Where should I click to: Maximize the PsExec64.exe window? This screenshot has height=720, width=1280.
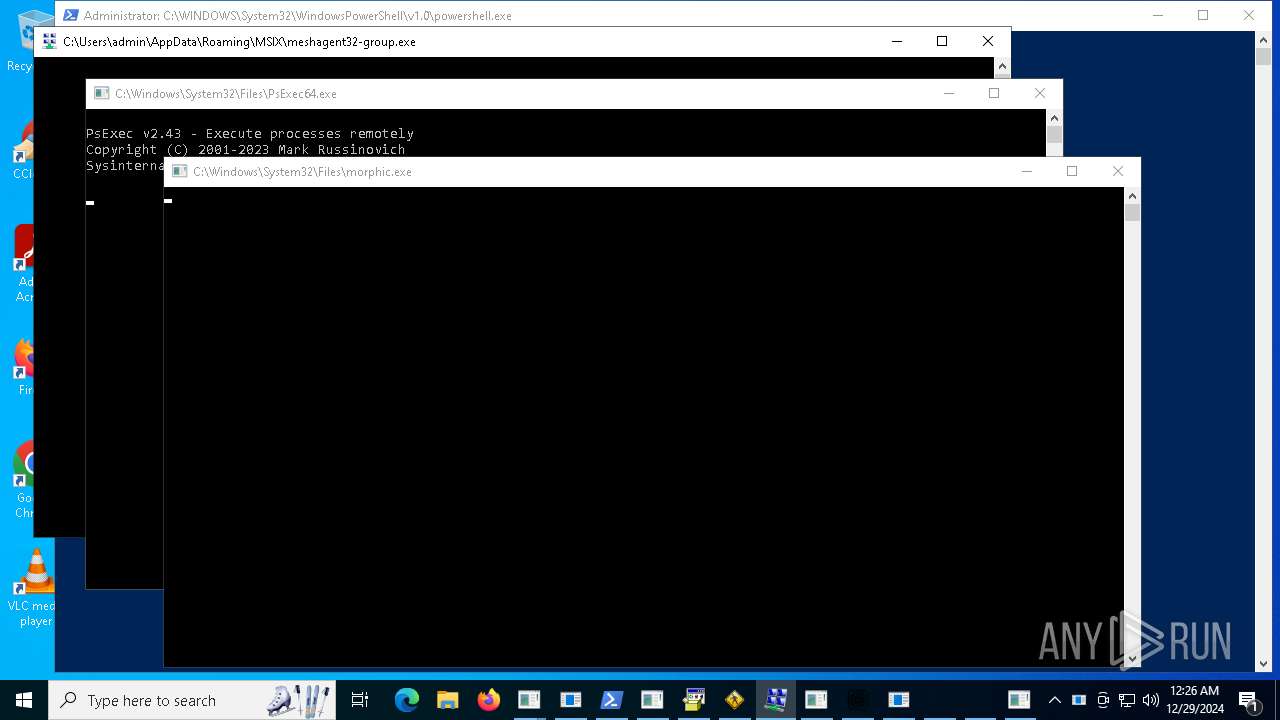994,94
